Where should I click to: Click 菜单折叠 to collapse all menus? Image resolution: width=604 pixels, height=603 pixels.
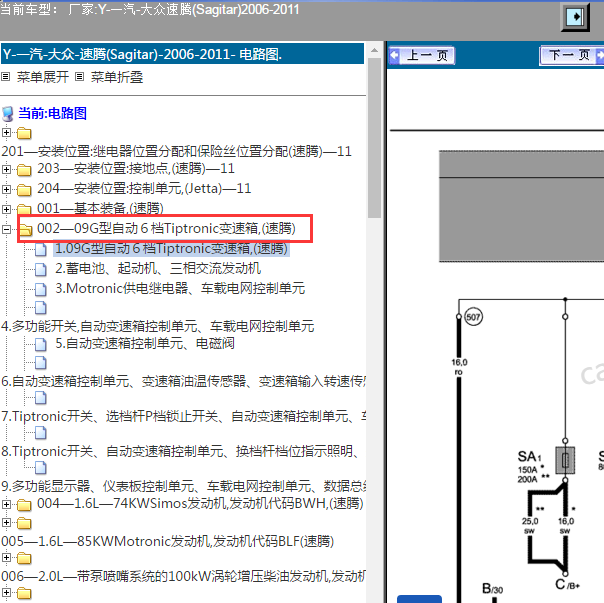[117, 77]
